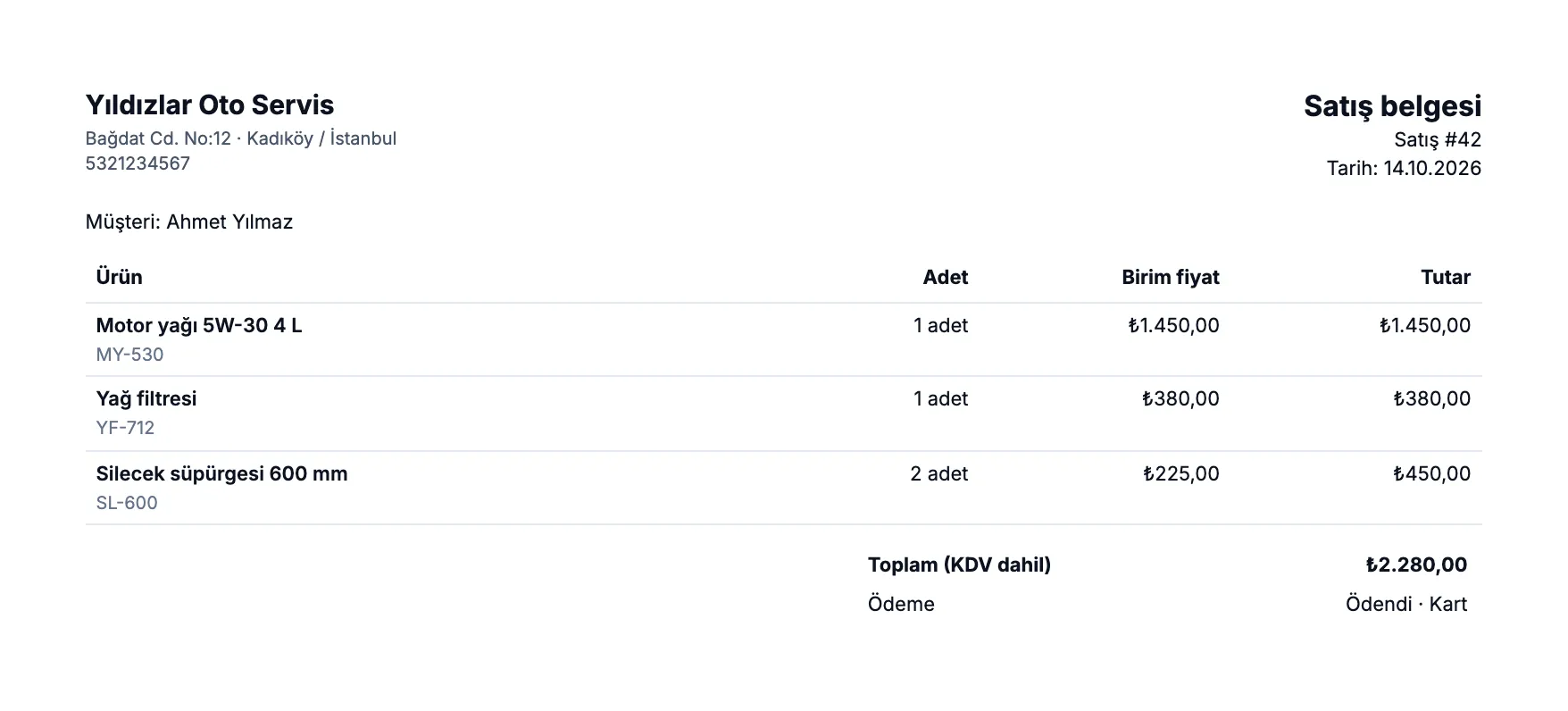Click the Birim fiyat column header
This screenshot has width=1568, height=711.
[1170, 277]
